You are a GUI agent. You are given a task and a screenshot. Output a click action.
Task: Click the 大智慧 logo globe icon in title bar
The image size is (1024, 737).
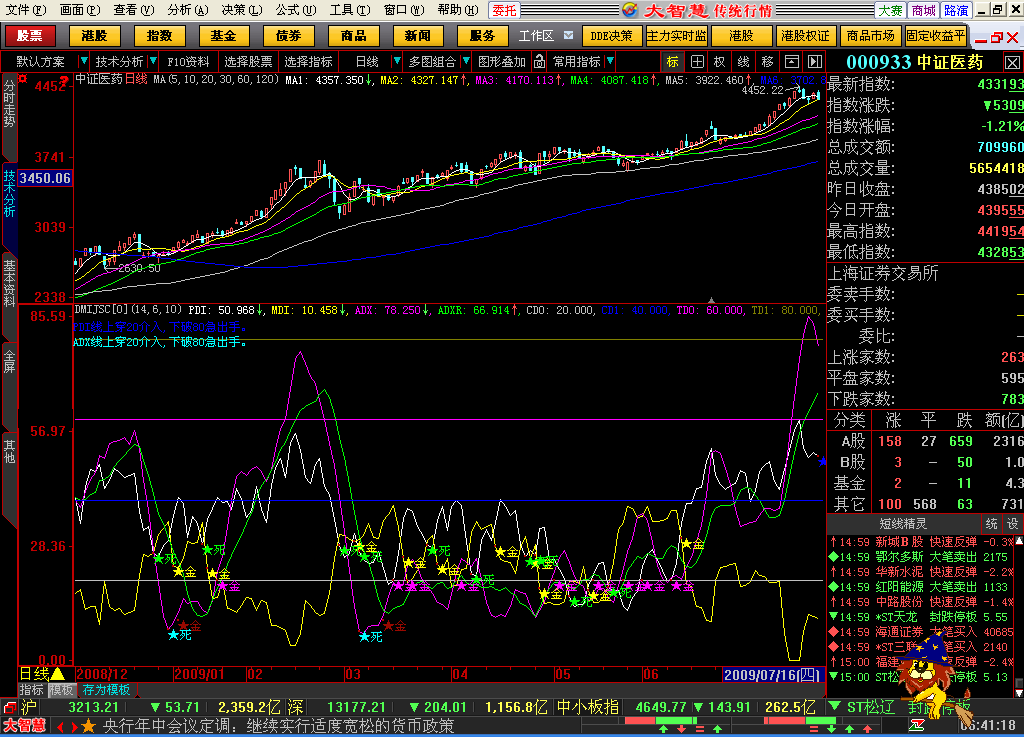click(630, 10)
